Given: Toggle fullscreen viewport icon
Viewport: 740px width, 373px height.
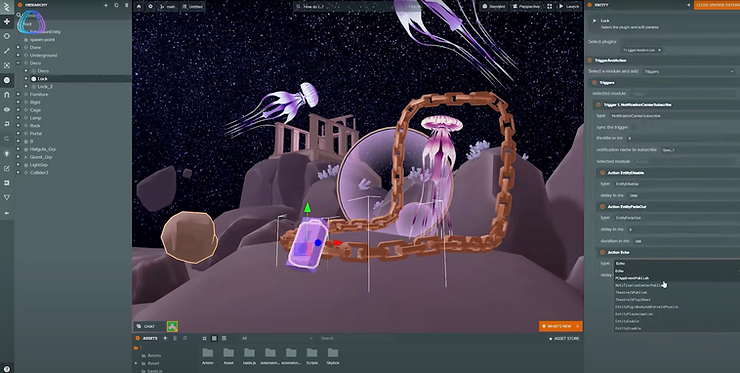Looking at the screenshot, I should [549, 6].
